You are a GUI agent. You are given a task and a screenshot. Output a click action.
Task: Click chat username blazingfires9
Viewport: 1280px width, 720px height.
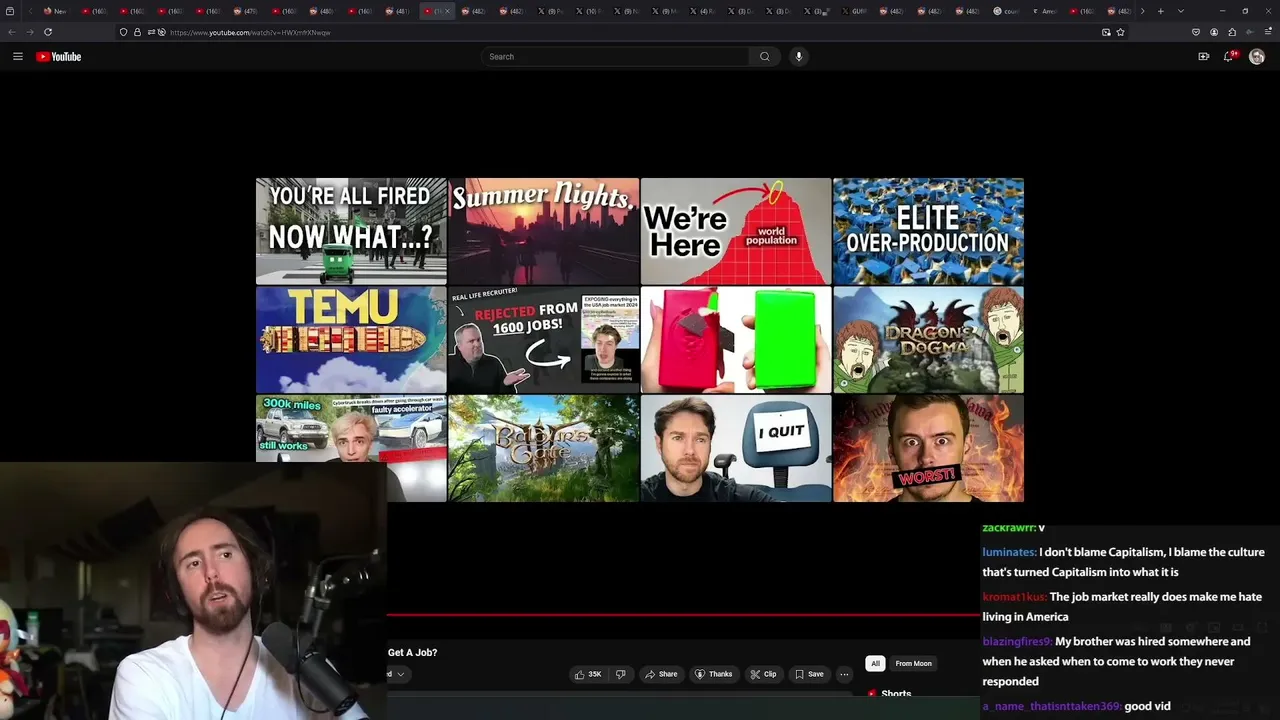point(1017,642)
